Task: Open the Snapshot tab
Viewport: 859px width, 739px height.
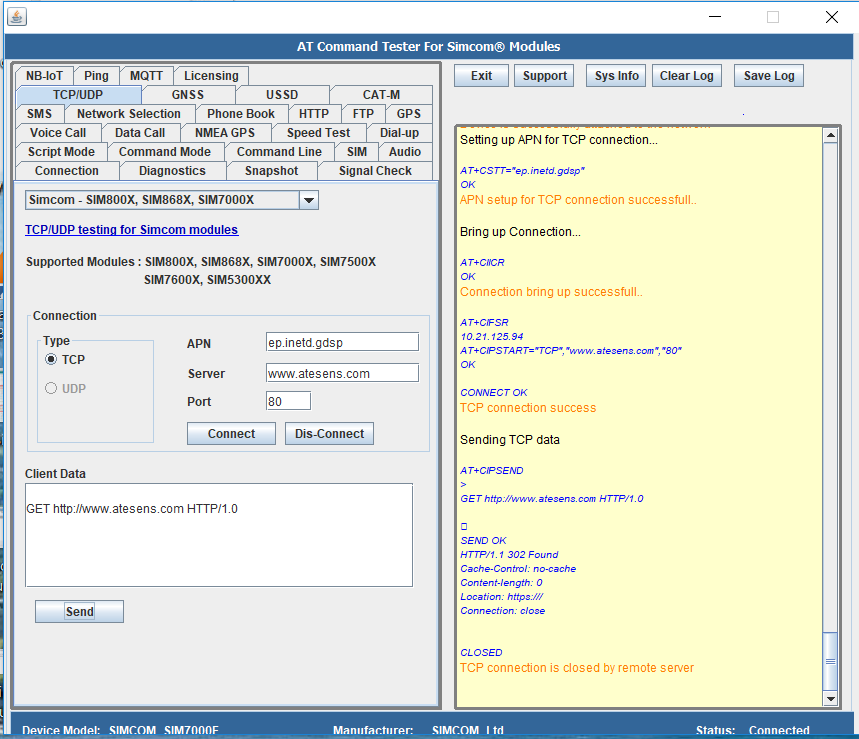Action: pos(272,171)
